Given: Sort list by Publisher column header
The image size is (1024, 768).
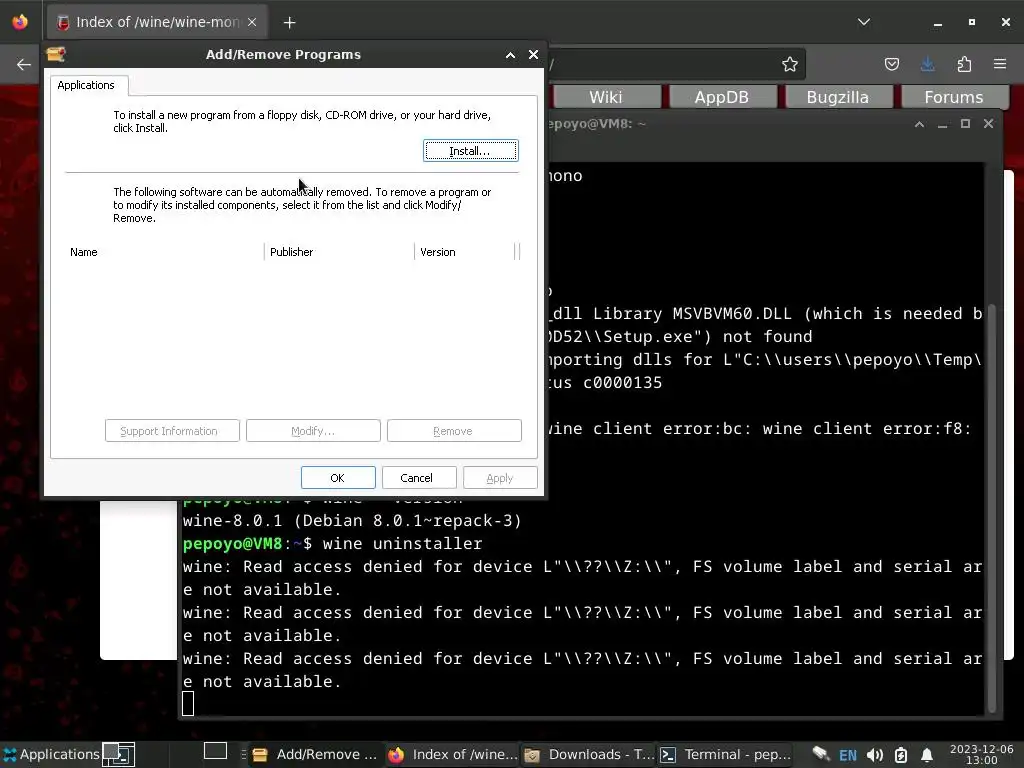Looking at the screenshot, I should [x=339, y=252].
